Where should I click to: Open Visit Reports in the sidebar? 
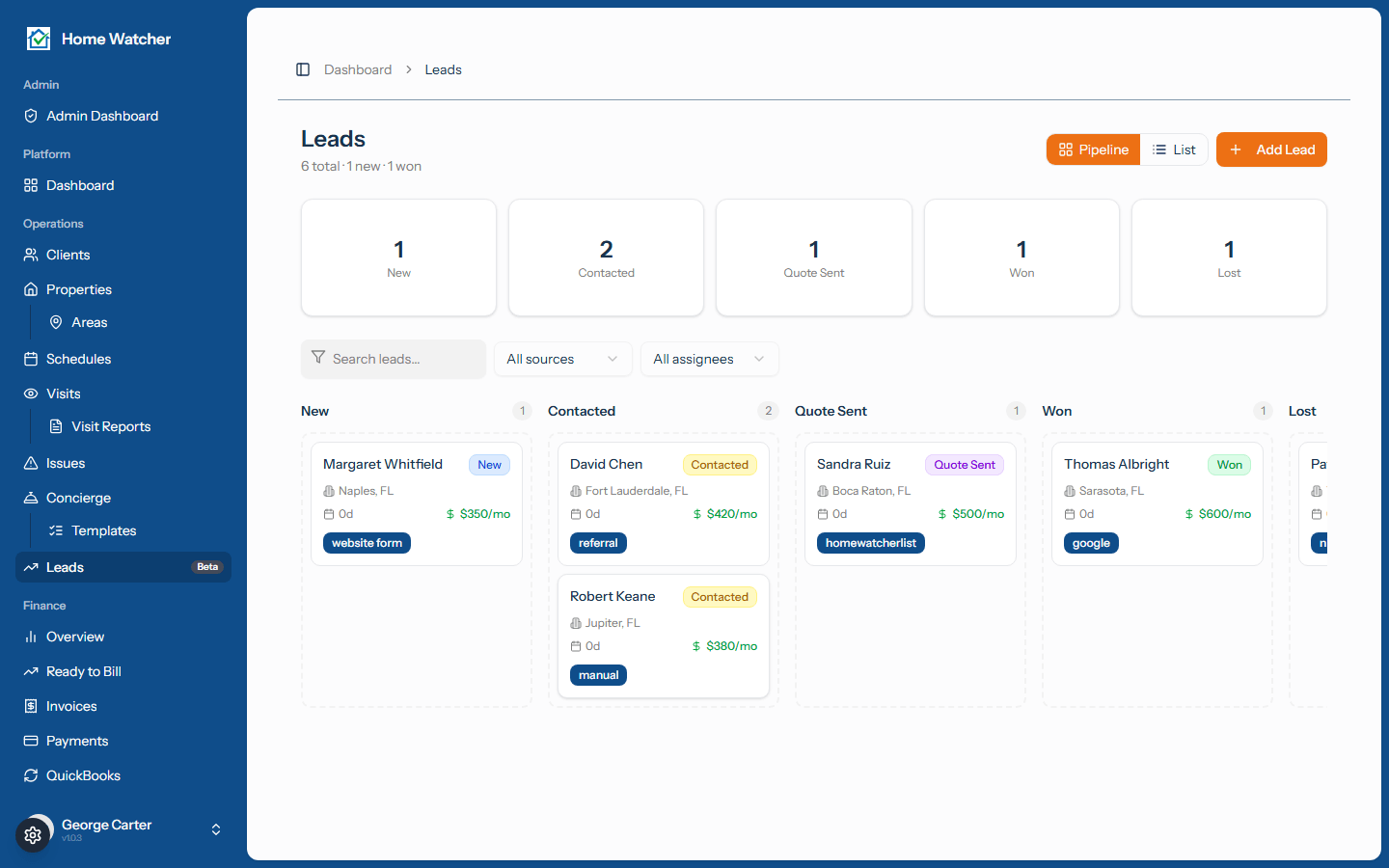135,426
